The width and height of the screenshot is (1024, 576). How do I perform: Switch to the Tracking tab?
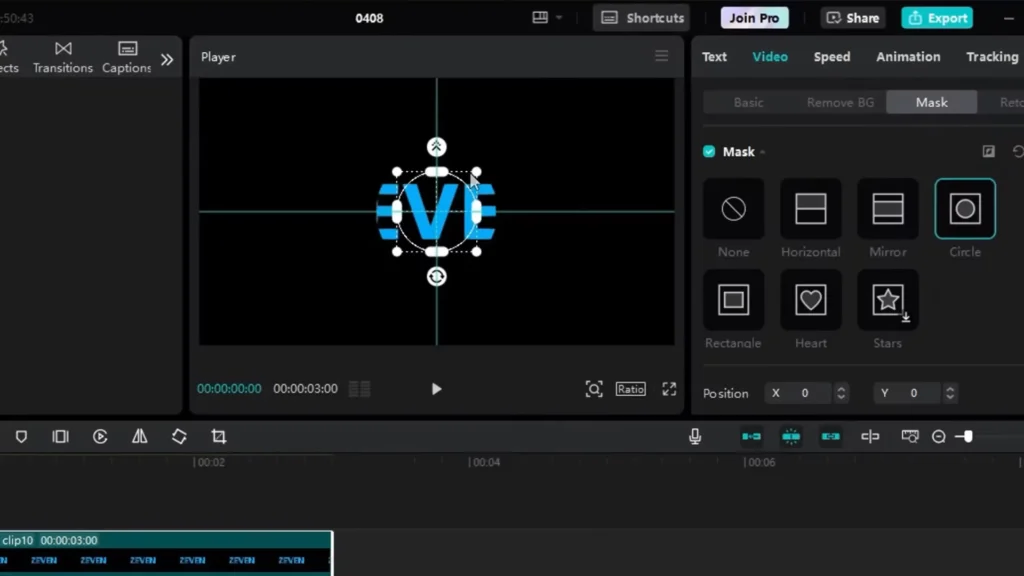(992, 57)
